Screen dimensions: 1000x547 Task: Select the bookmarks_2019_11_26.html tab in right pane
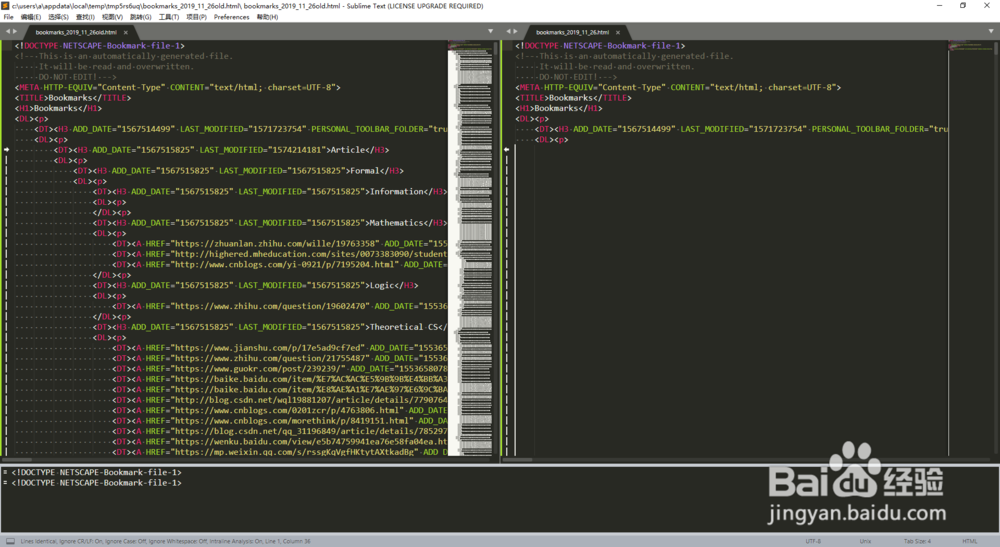point(572,32)
